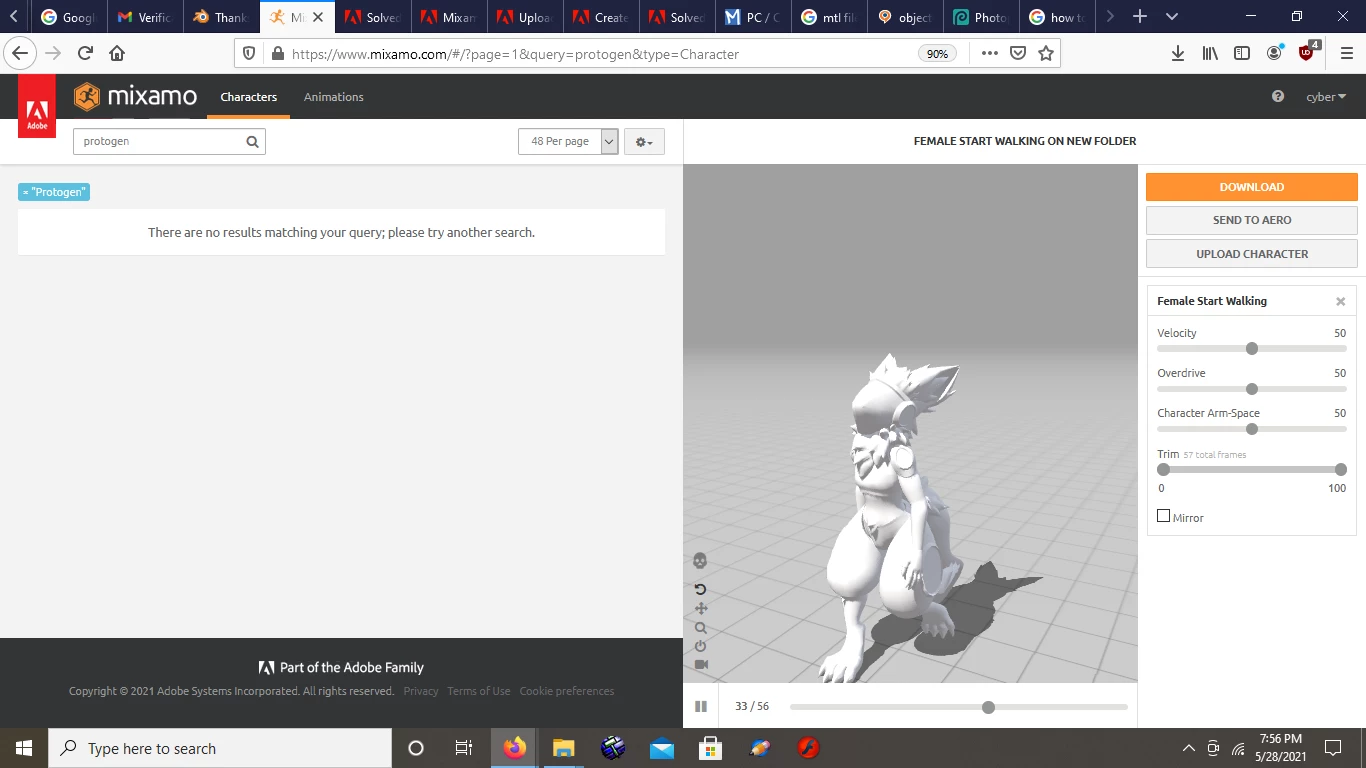Remove the "Protogen" search filter tag

pyautogui.click(x=54, y=192)
